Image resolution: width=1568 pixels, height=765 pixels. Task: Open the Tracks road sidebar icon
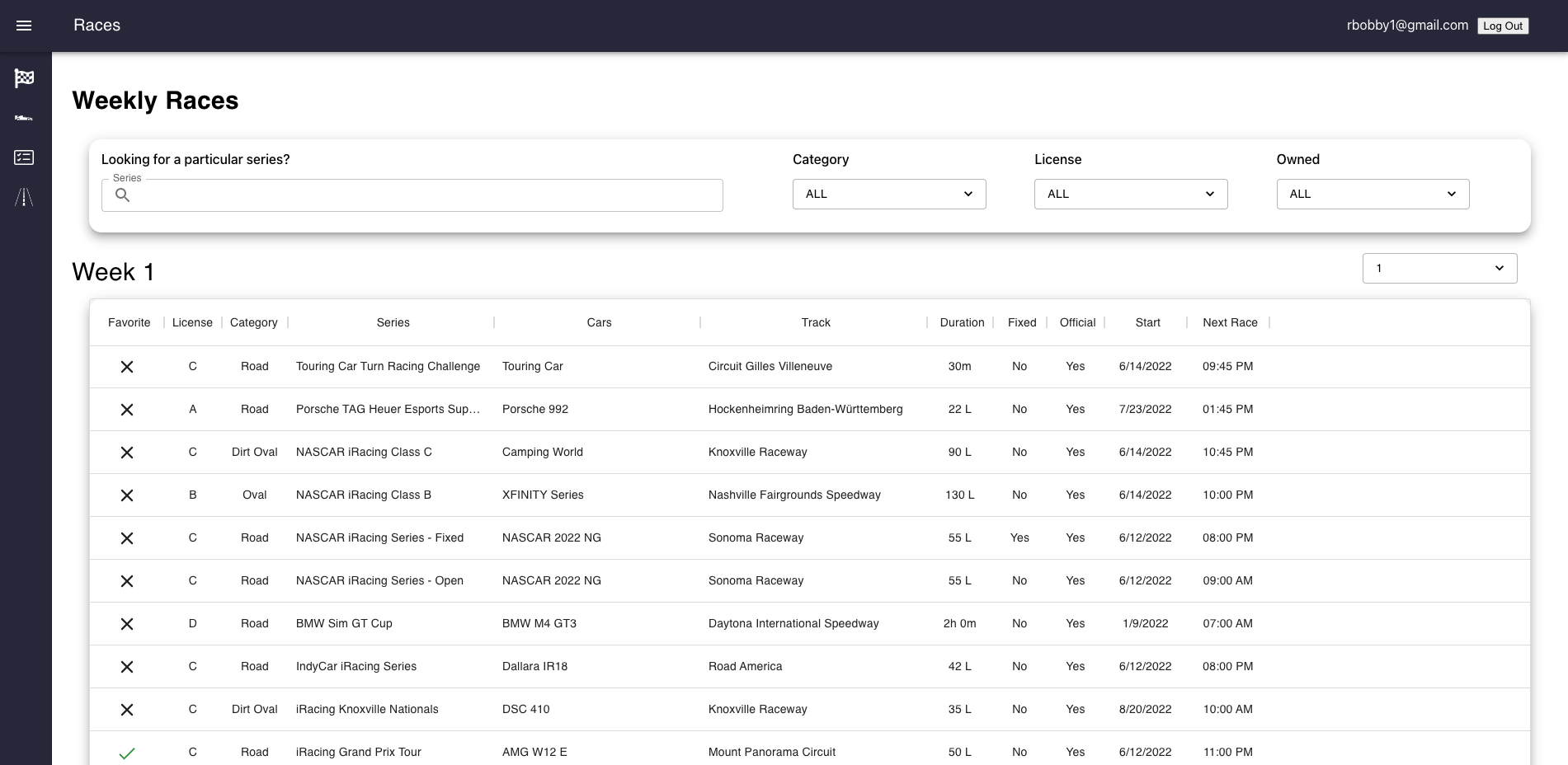click(x=24, y=197)
